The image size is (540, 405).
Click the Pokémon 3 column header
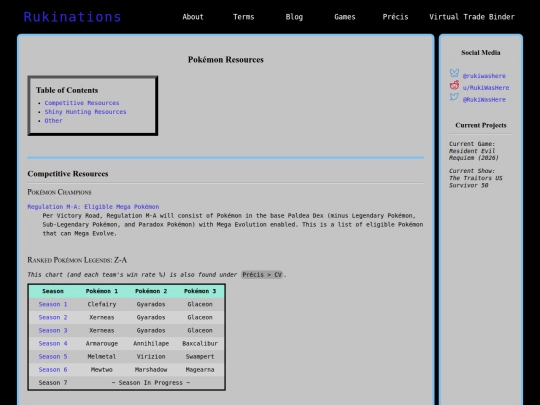(x=200, y=291)
